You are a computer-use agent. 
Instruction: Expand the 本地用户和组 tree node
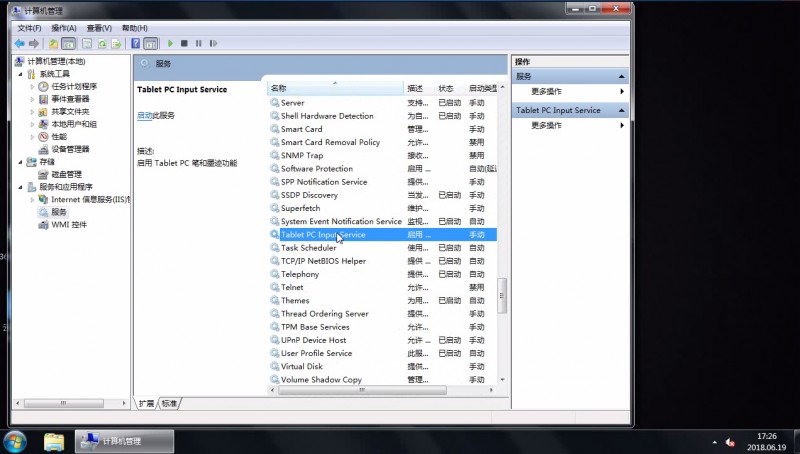32,124
